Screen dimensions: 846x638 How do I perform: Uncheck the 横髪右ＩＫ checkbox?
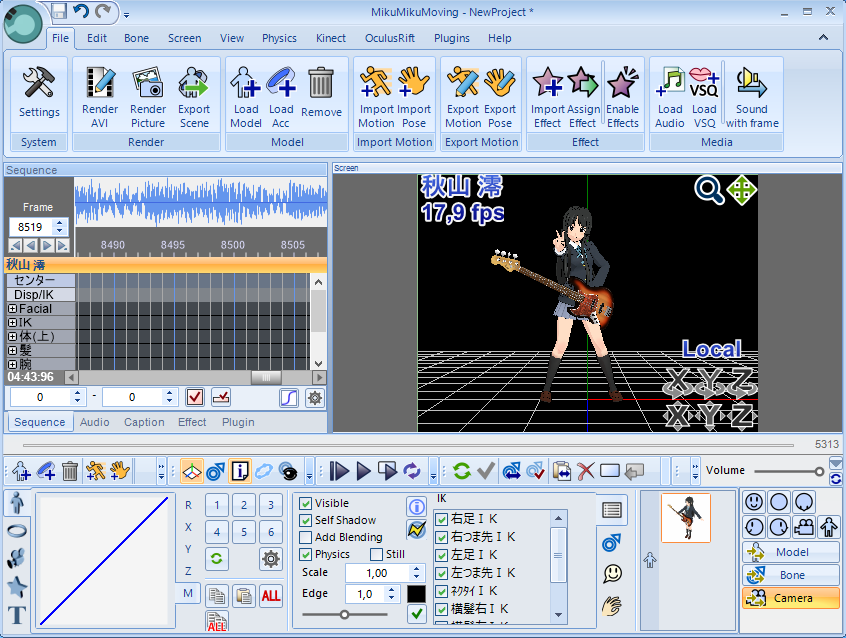coord(442,609)
